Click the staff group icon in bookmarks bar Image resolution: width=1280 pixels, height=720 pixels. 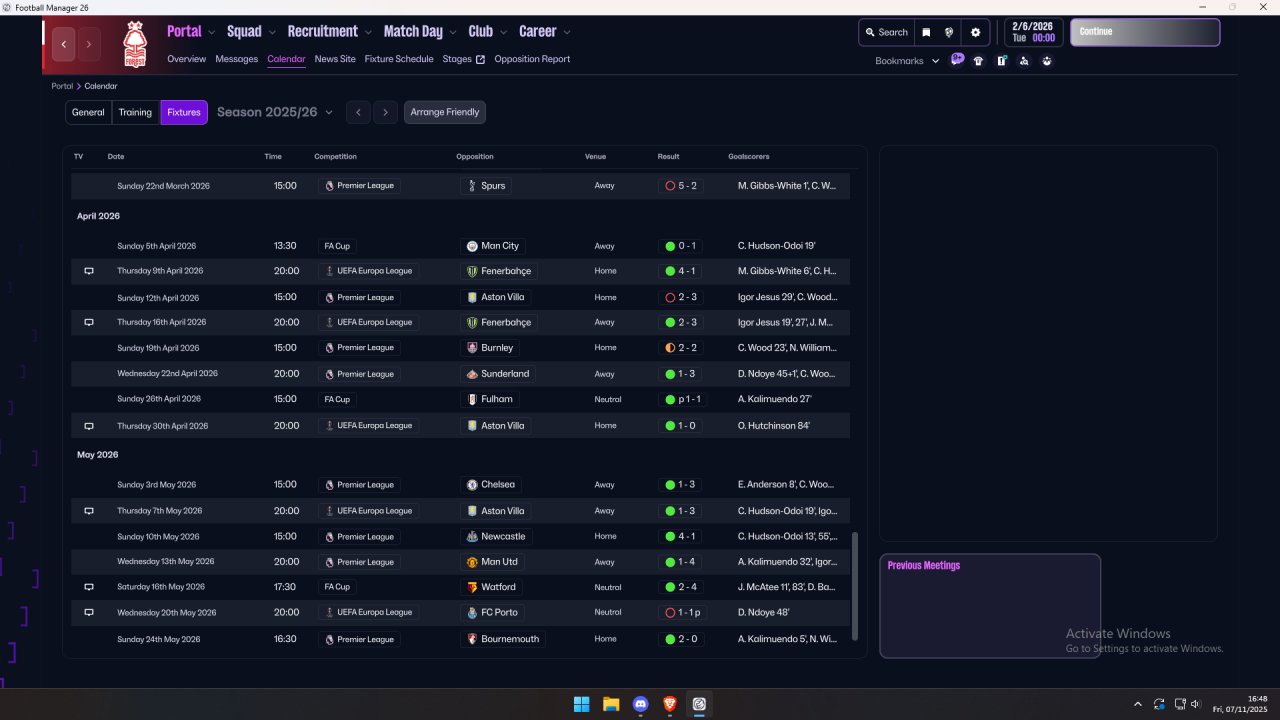tap(1047, 61)
